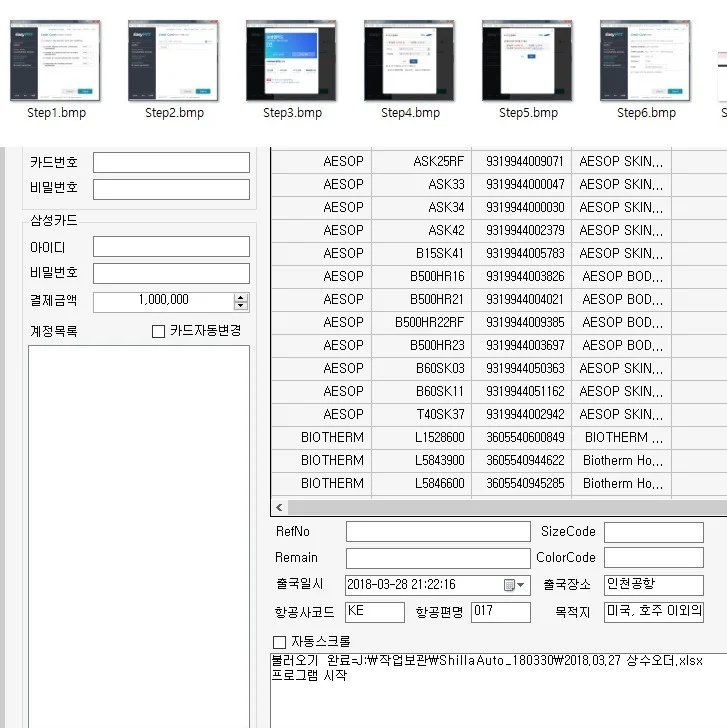Click barcode cell 9319944009071
Viewport: 727px width, 728px height.
click(x=521, y=162)
